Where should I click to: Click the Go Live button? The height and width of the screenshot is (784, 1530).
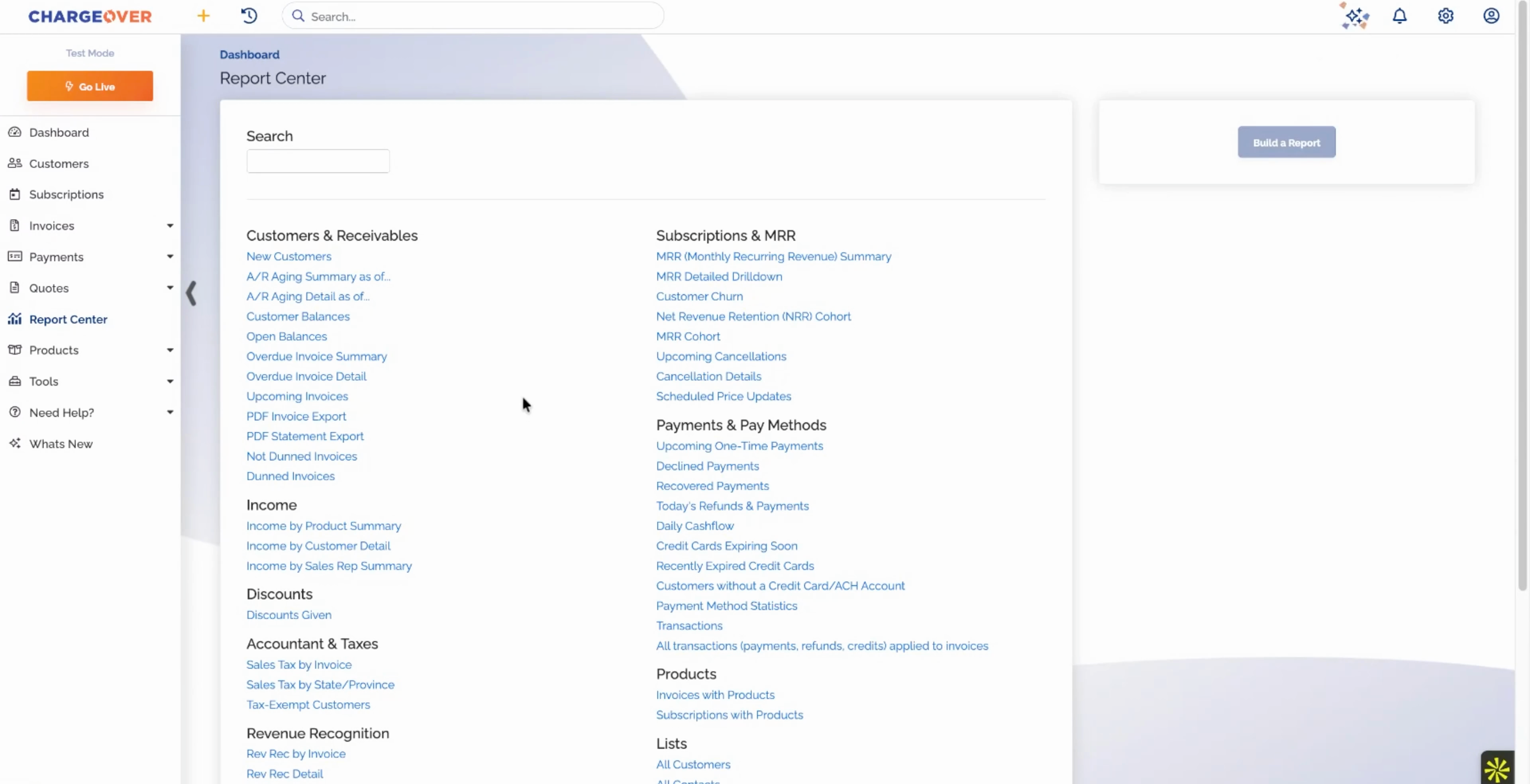coord(90,86)
